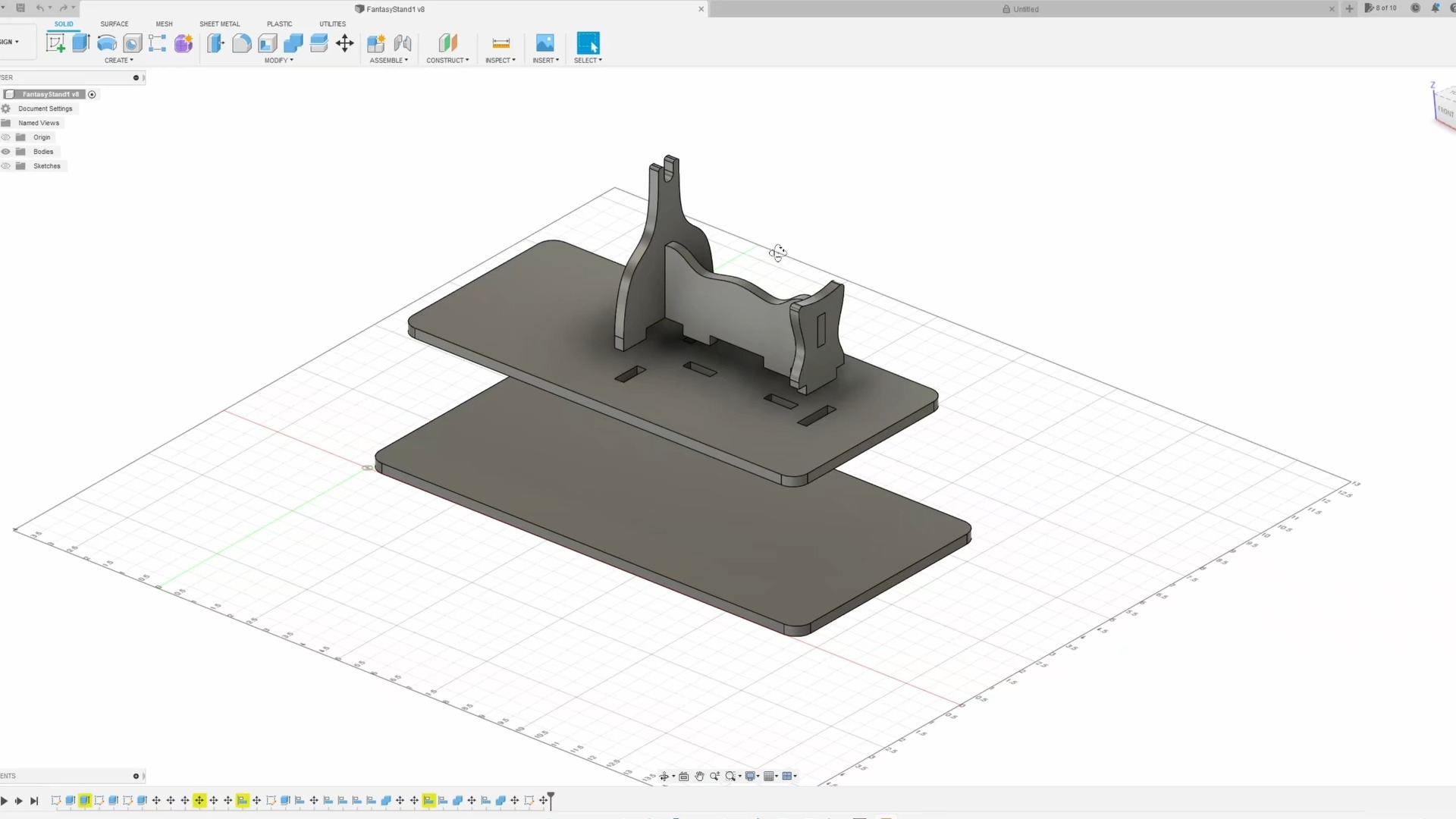Click the timeline end marker handle
This screenshot has width=1456, height=819.
tap(551, 799)
